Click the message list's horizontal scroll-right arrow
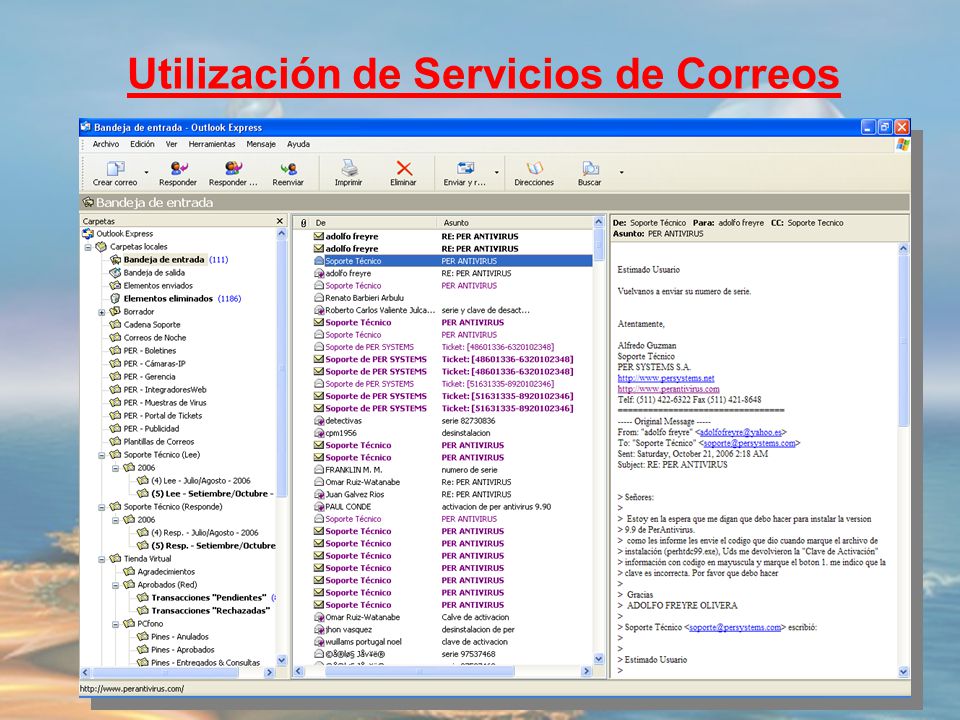This screenshot has width=960, height=720. coord(587,671)
